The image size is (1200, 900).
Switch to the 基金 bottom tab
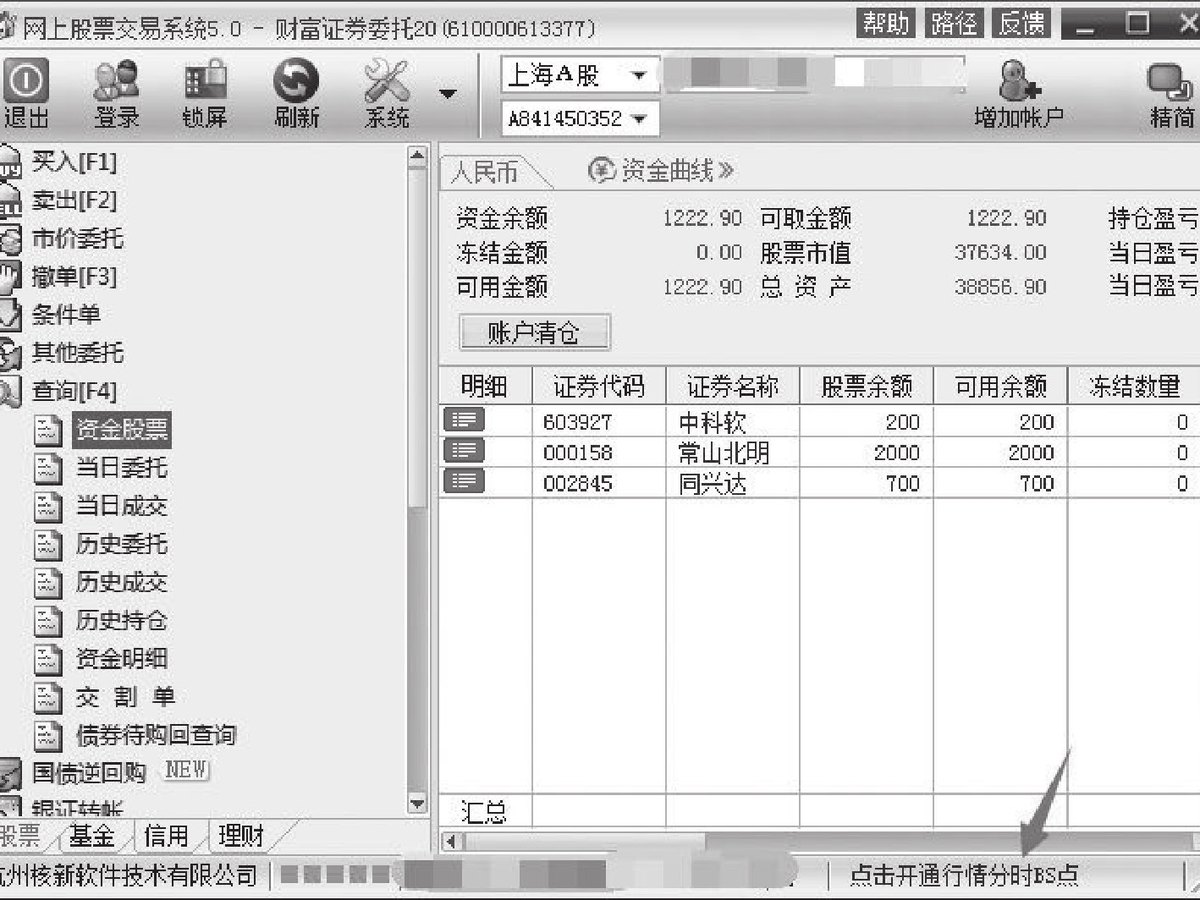tap(92, 836)
